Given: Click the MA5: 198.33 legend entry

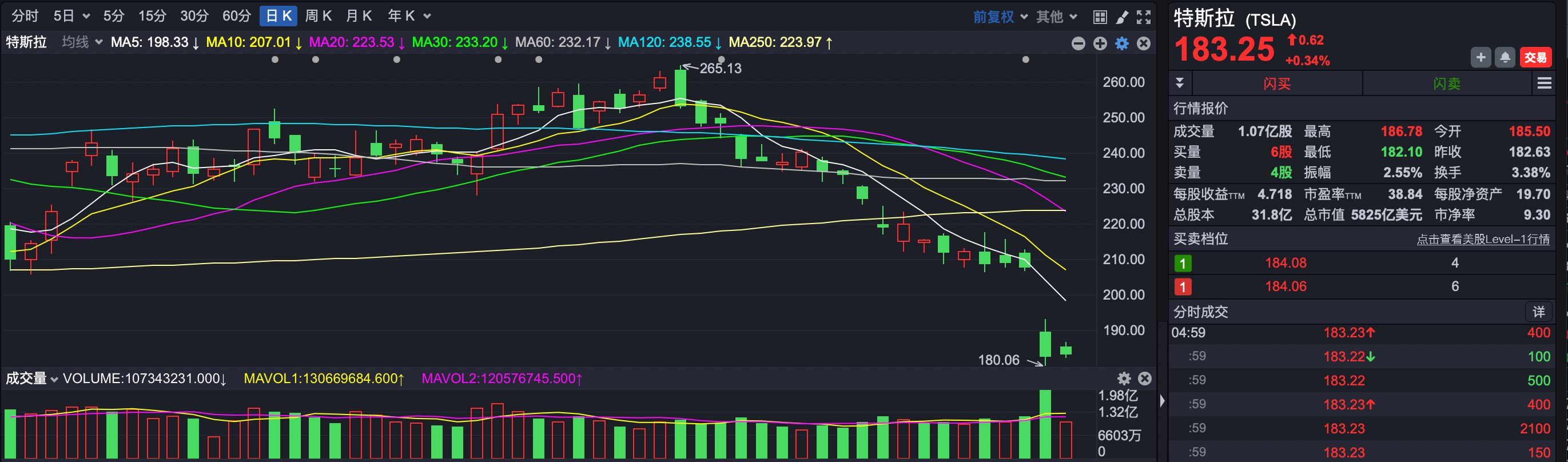Looking at the screenshot, I should coord(155,43).
